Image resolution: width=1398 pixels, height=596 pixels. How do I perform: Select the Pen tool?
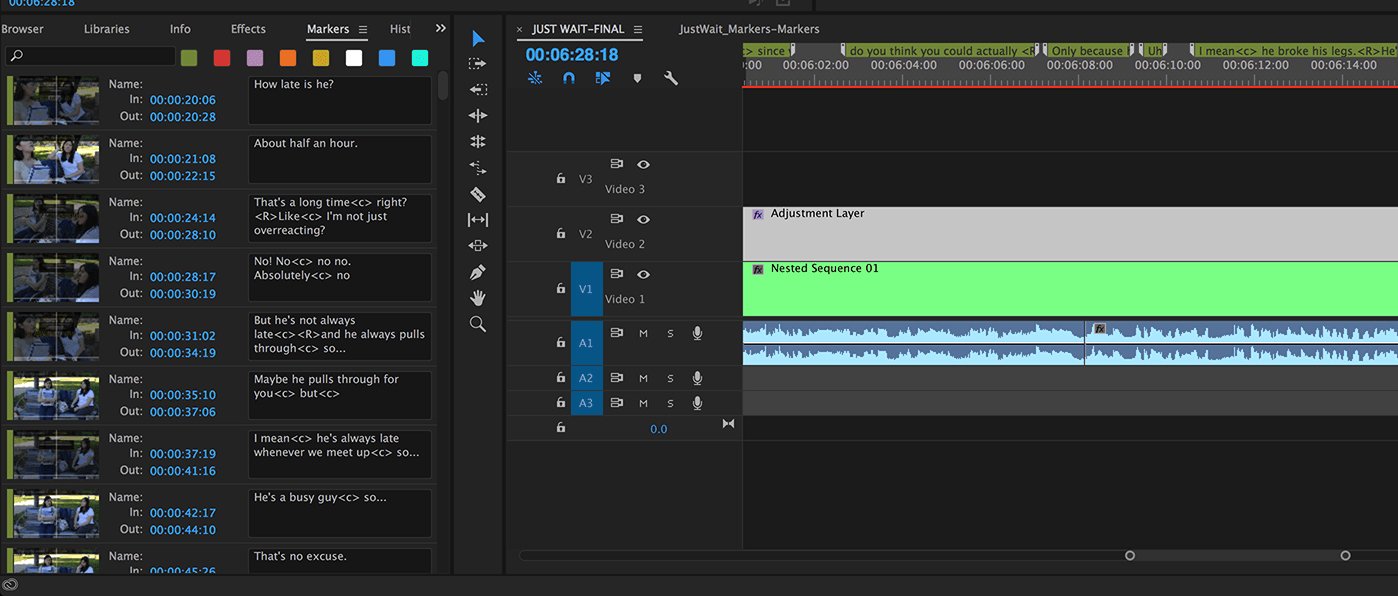478,272
